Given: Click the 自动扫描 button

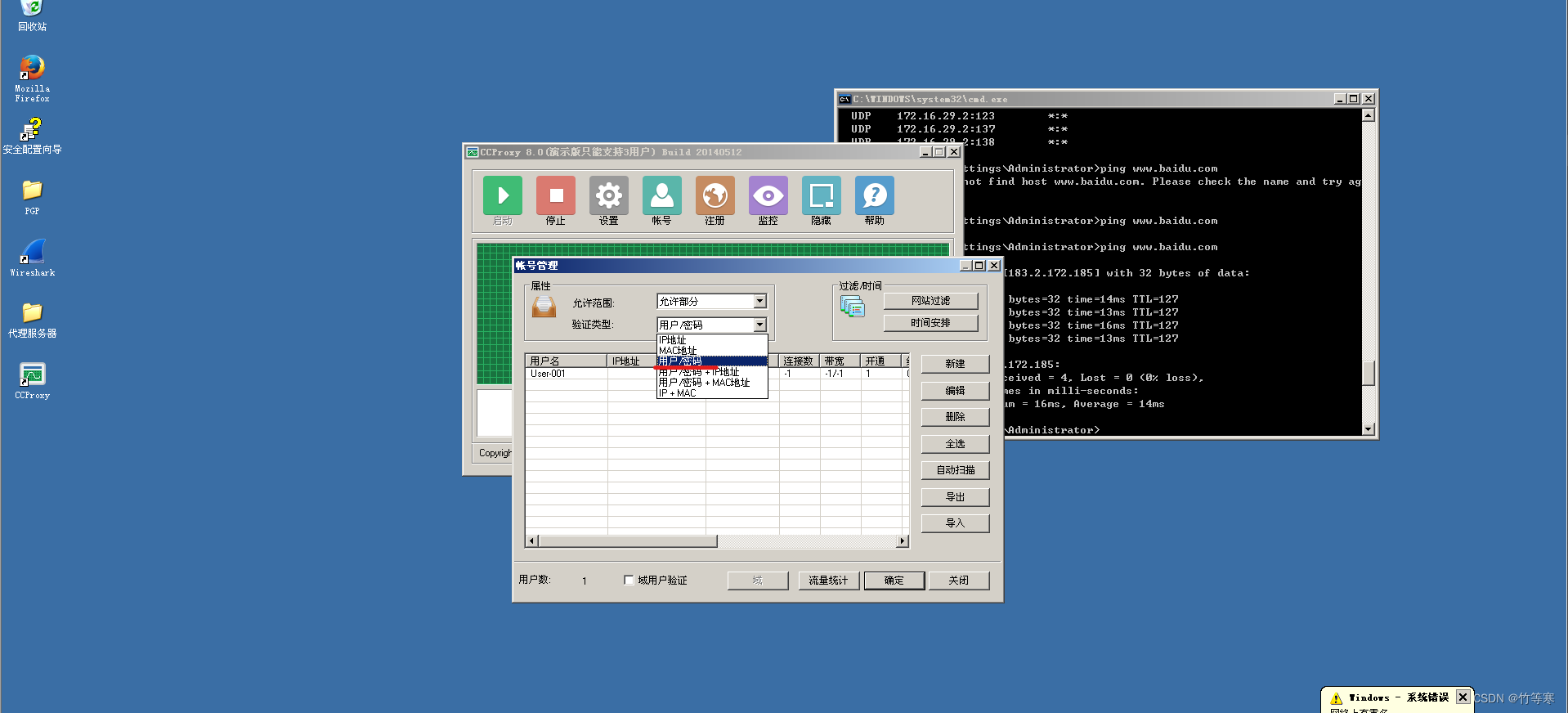Looking at the screenshot, I should pos(955,470).
